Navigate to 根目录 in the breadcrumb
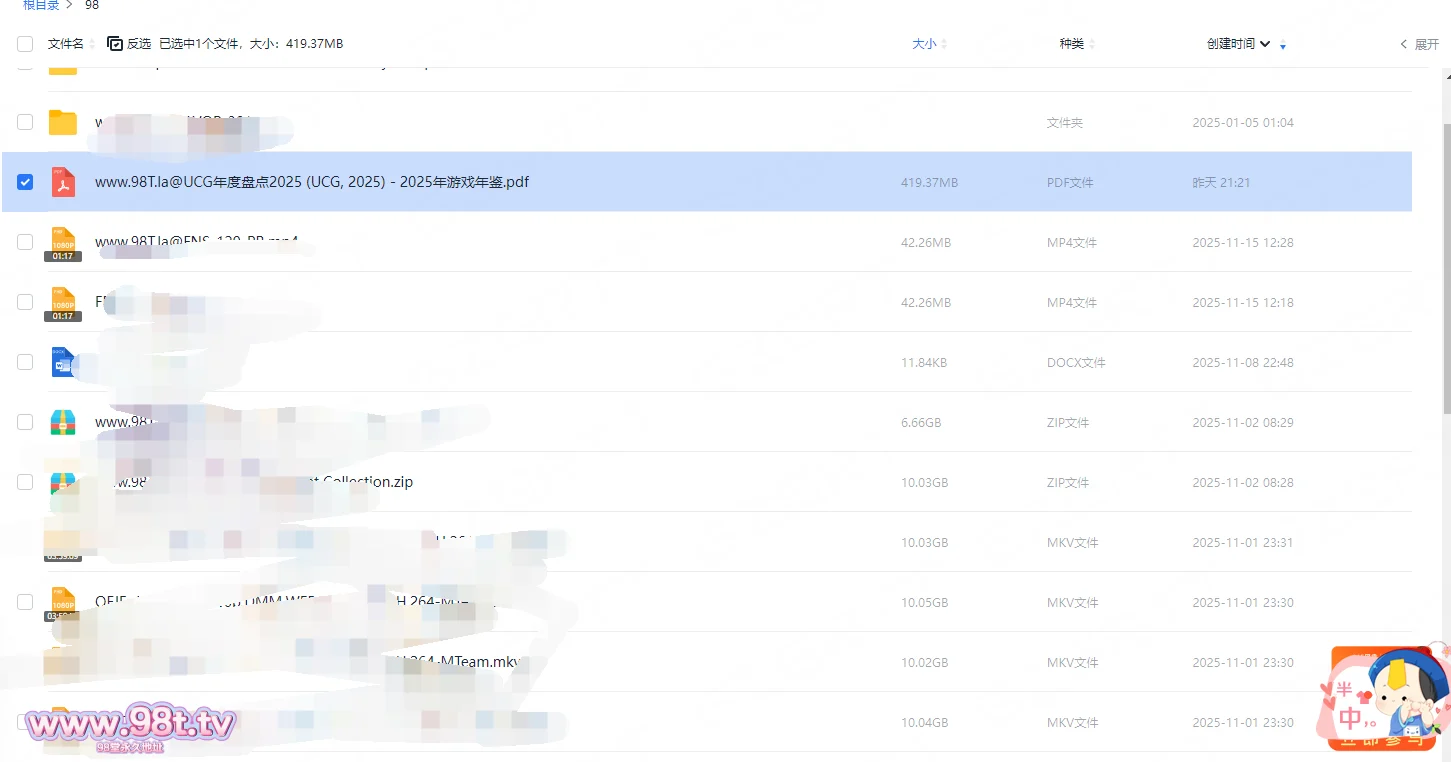This screenshot has width=1451, height=762. pyautogui.click(x=41, y=5)
